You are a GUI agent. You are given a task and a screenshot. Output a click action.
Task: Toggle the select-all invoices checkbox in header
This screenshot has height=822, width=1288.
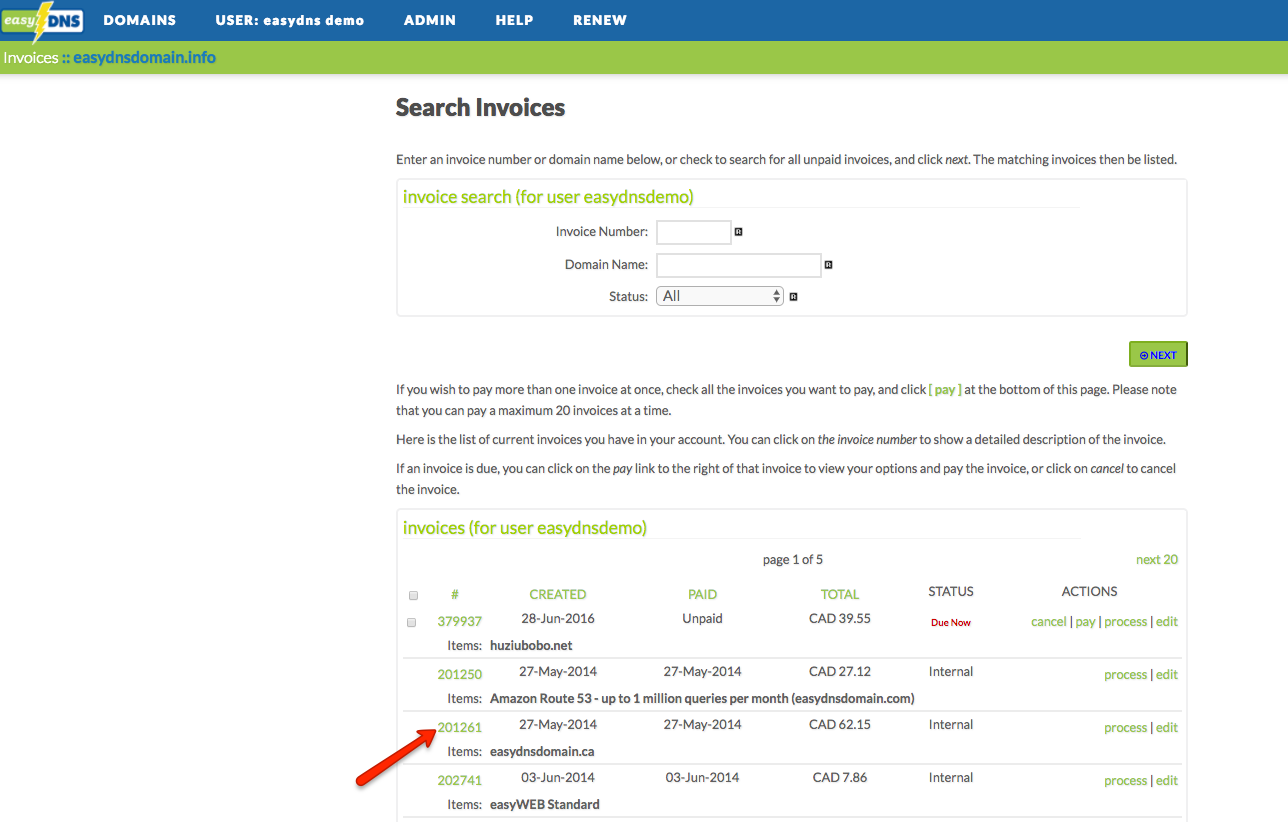click(412, 595)
